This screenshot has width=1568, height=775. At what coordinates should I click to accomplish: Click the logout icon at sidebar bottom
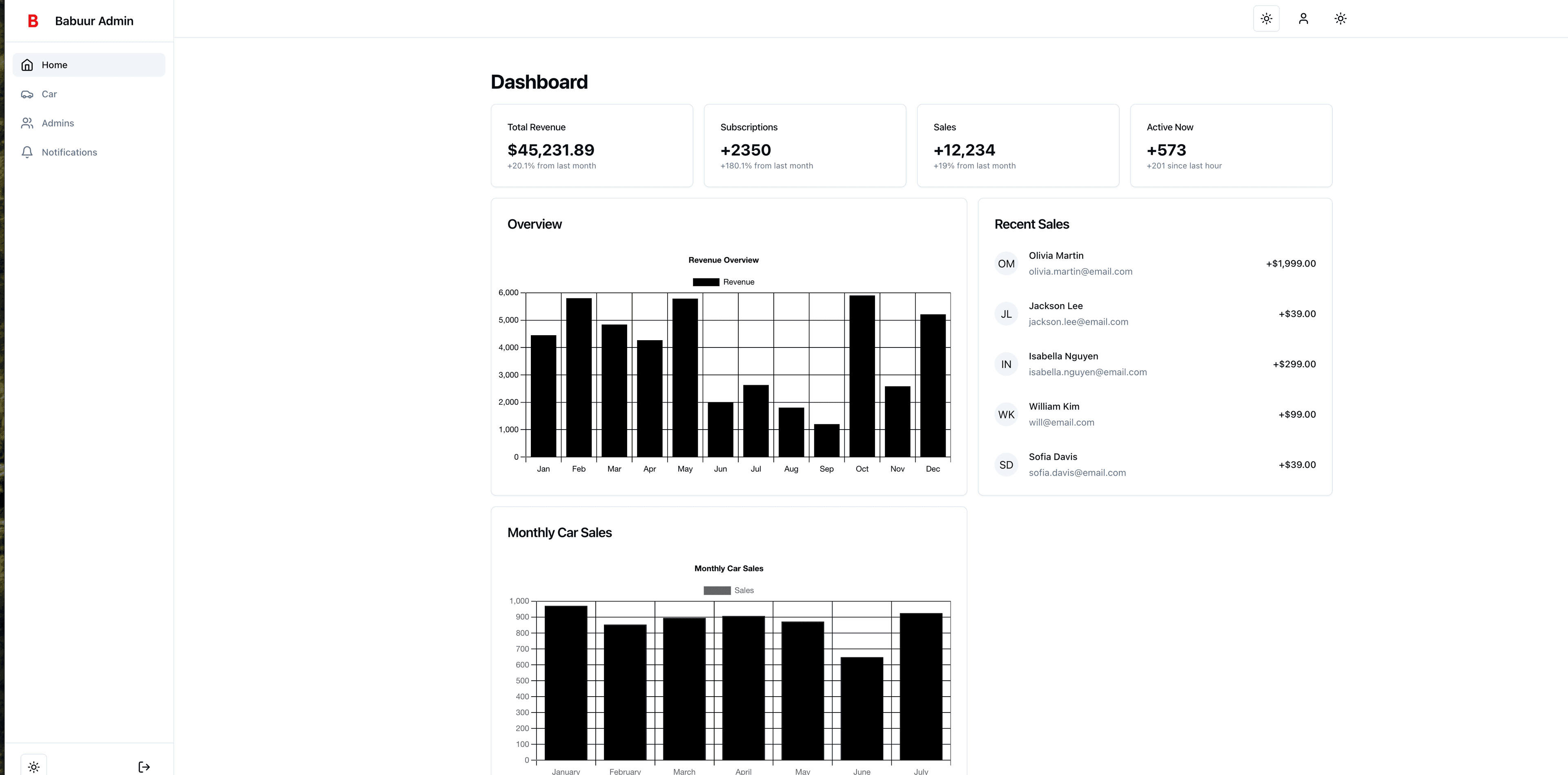click(x=144, y=766)
